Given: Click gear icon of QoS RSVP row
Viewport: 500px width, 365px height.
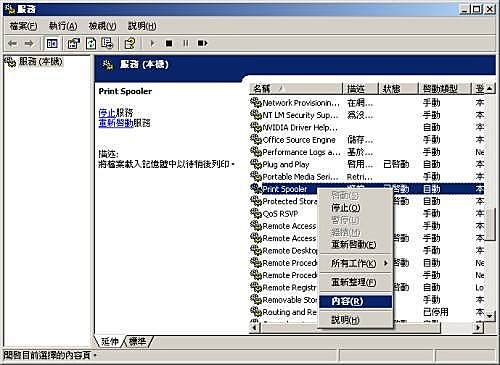Looking at the screenshot, I should point(256,214).
